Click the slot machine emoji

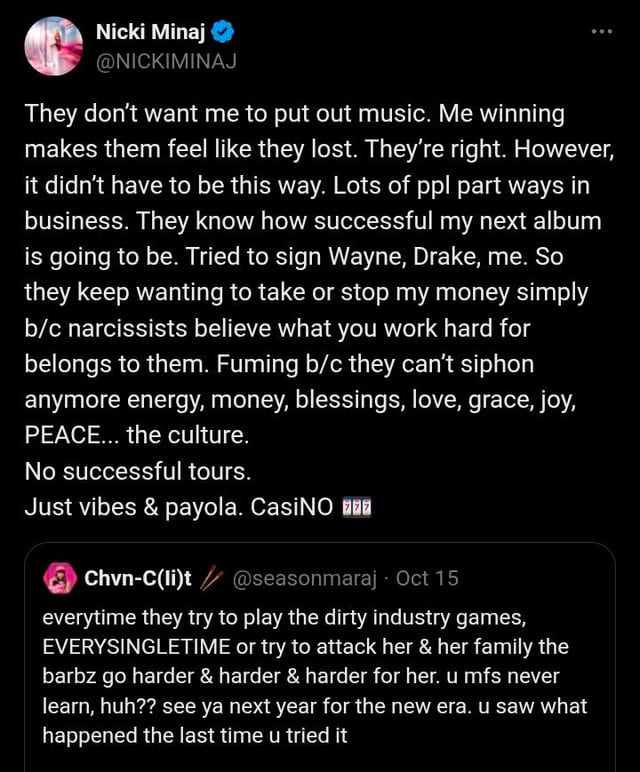357,507
